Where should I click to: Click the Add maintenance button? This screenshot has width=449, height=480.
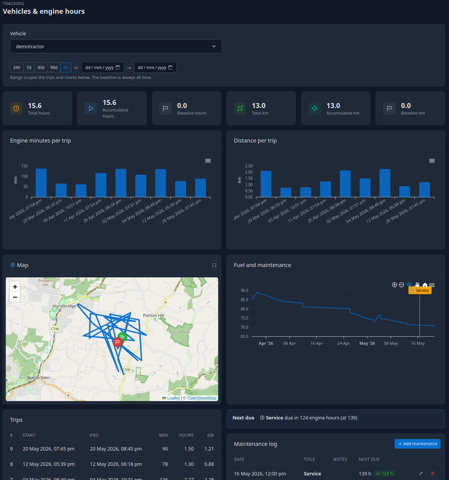click(x=418, y=444)
